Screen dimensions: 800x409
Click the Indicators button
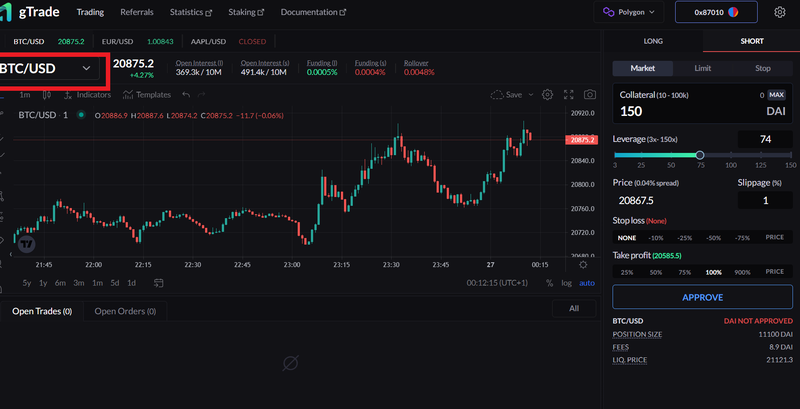87,95
